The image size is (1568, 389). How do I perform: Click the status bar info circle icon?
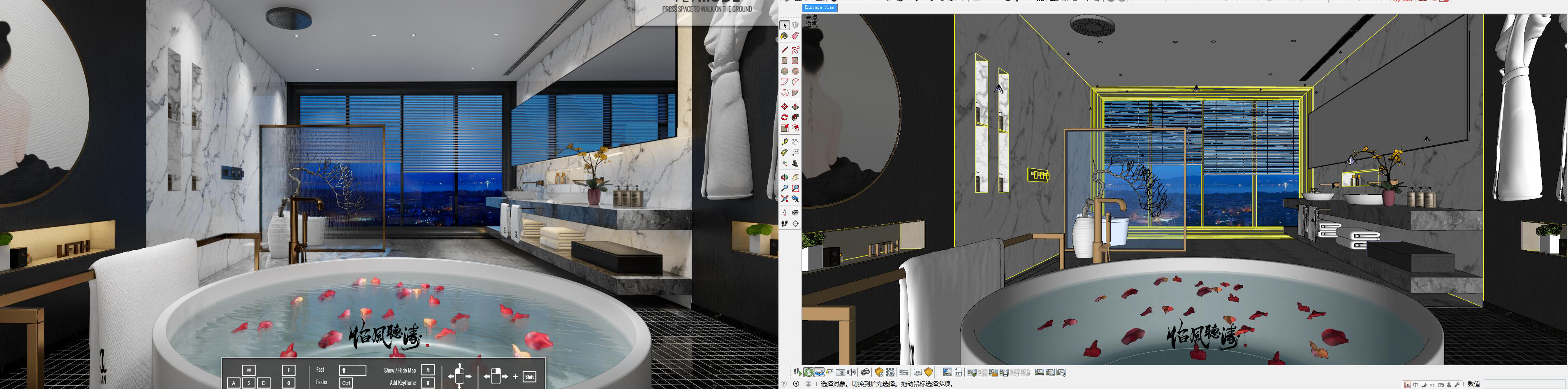click(796, 384)
